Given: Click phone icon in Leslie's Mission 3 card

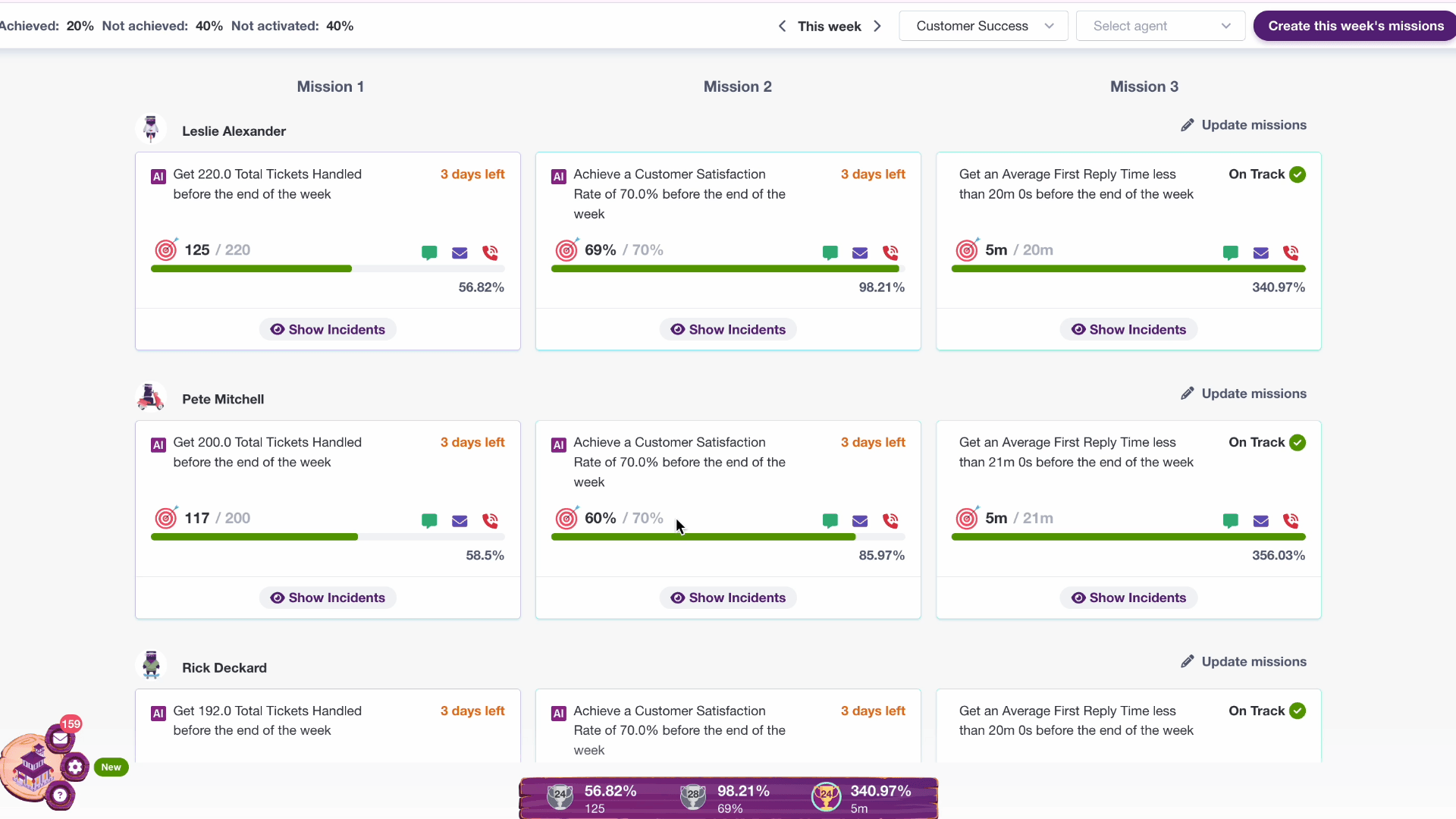Looking at the screenshot, I should tap(1291, 253).
